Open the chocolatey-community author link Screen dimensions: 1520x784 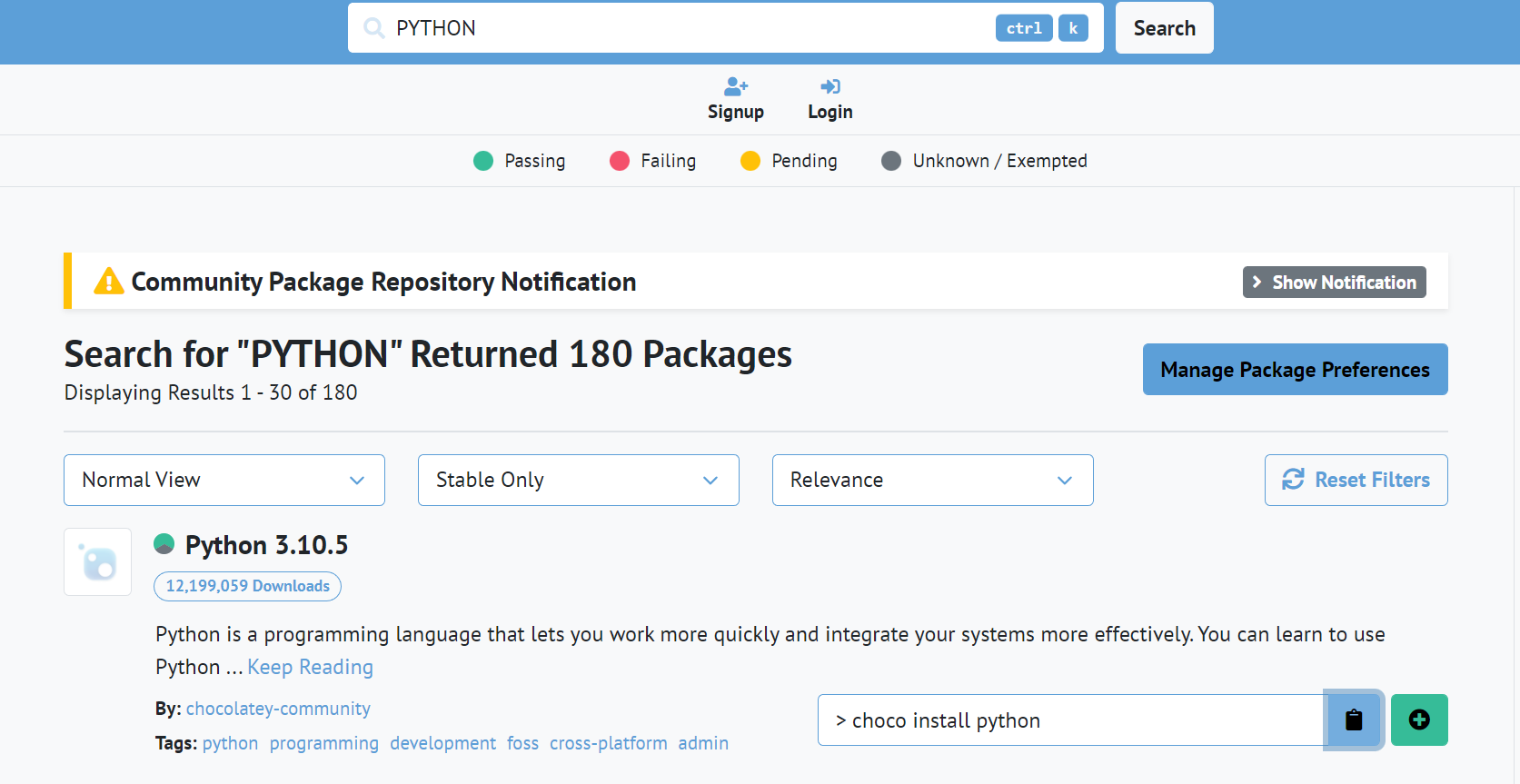(278, 709)
